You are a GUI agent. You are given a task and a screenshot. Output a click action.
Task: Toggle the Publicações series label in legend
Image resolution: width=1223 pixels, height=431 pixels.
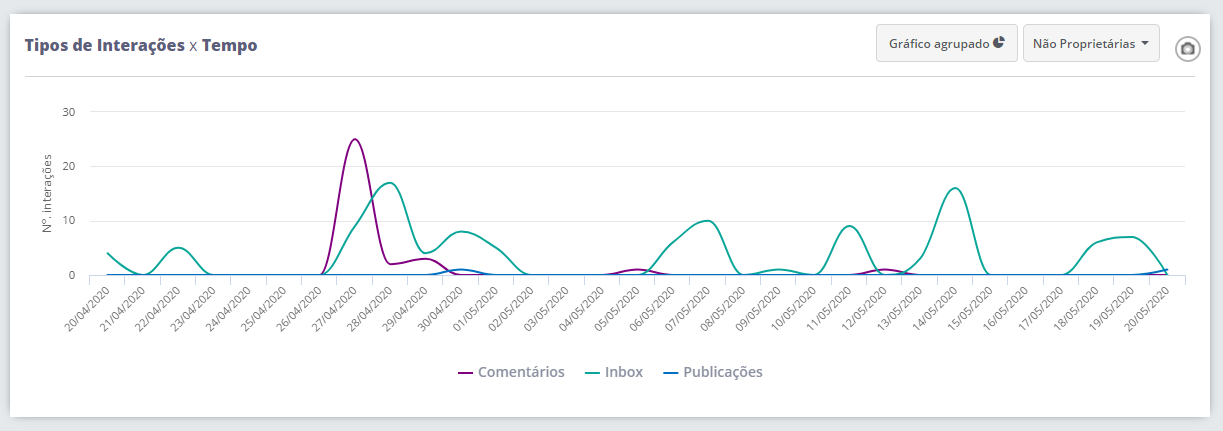click(x=722, y=372)
